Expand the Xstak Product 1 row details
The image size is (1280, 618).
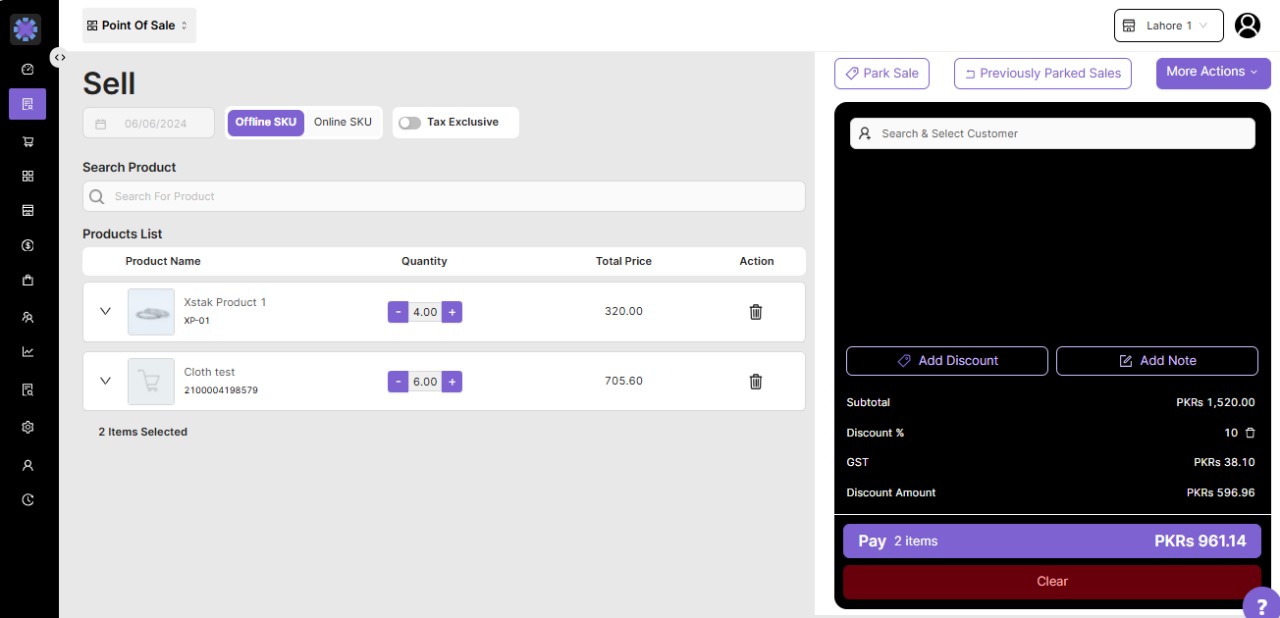(x=105, y=311)
